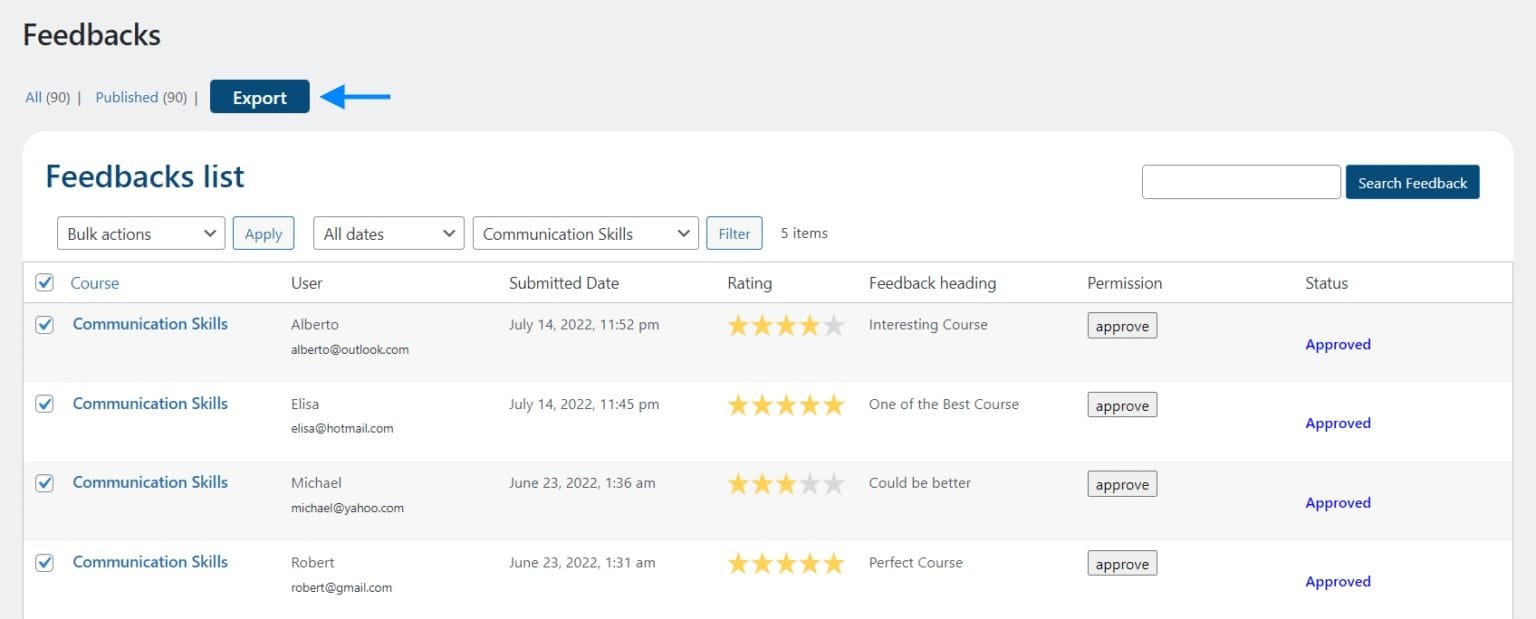This screenshot has height=619, width=1536.
Task: Uncheck Alberto's feedback row checkbox
Action: (x=44, y=324)
